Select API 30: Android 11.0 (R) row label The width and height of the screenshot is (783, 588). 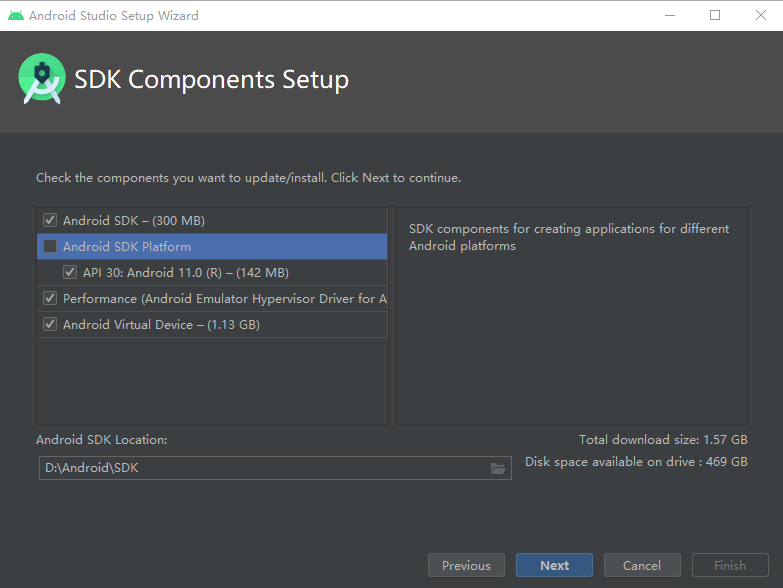click(186, 273)
